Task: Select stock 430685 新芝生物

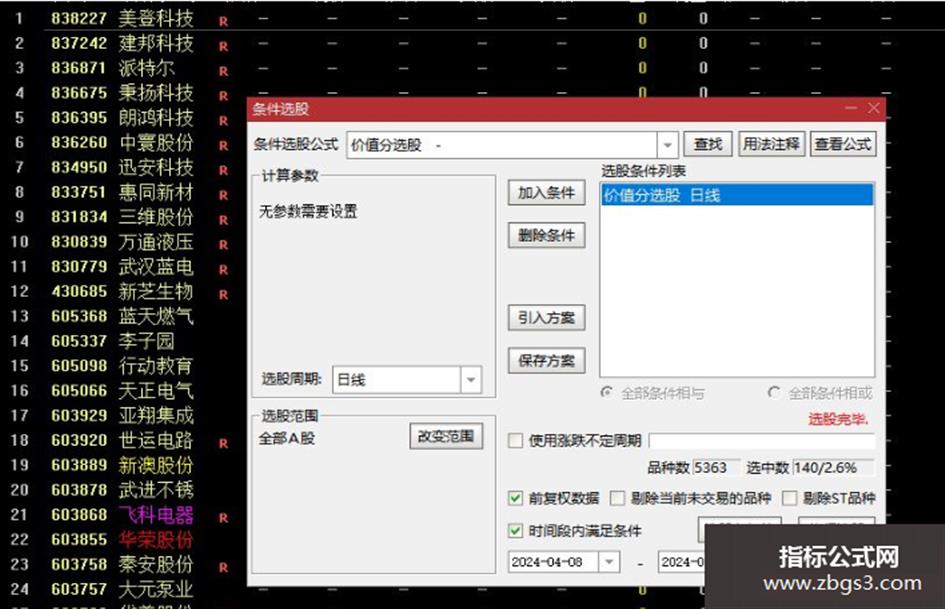Action: point(122,291)
